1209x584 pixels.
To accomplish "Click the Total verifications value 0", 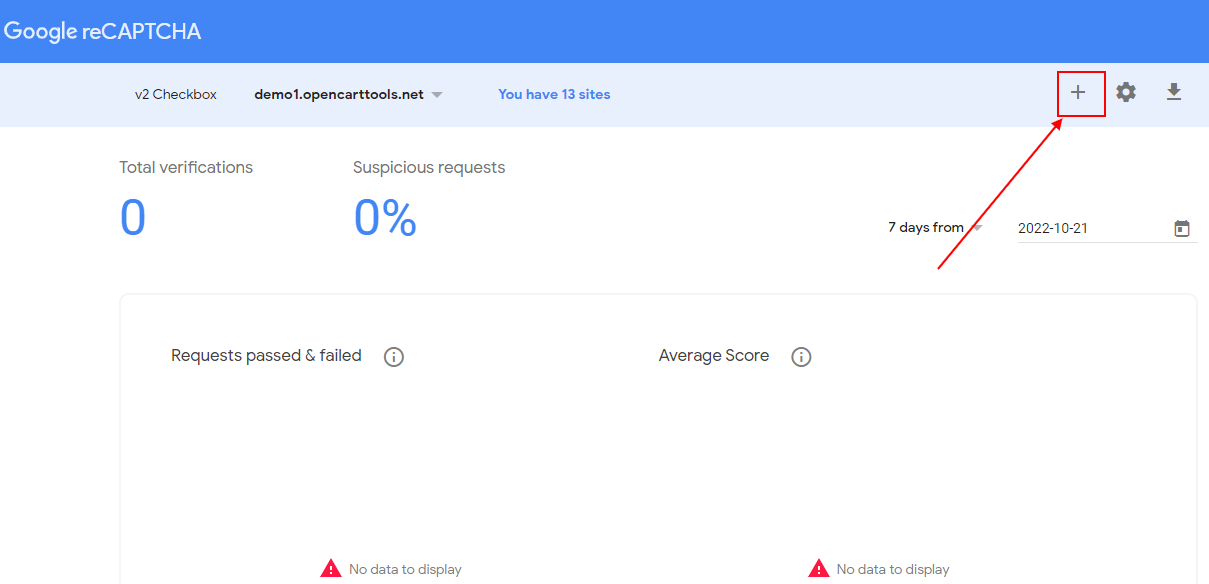I will click(133, 218).
